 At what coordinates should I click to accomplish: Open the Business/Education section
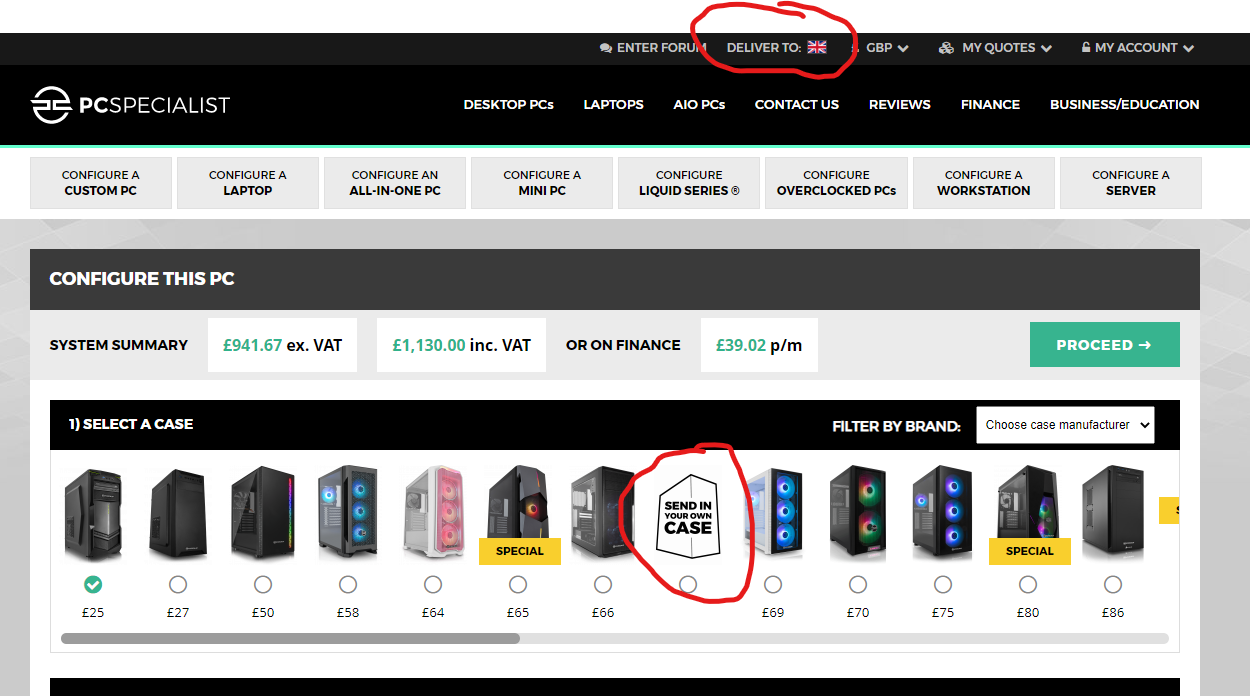(1125, 104)
